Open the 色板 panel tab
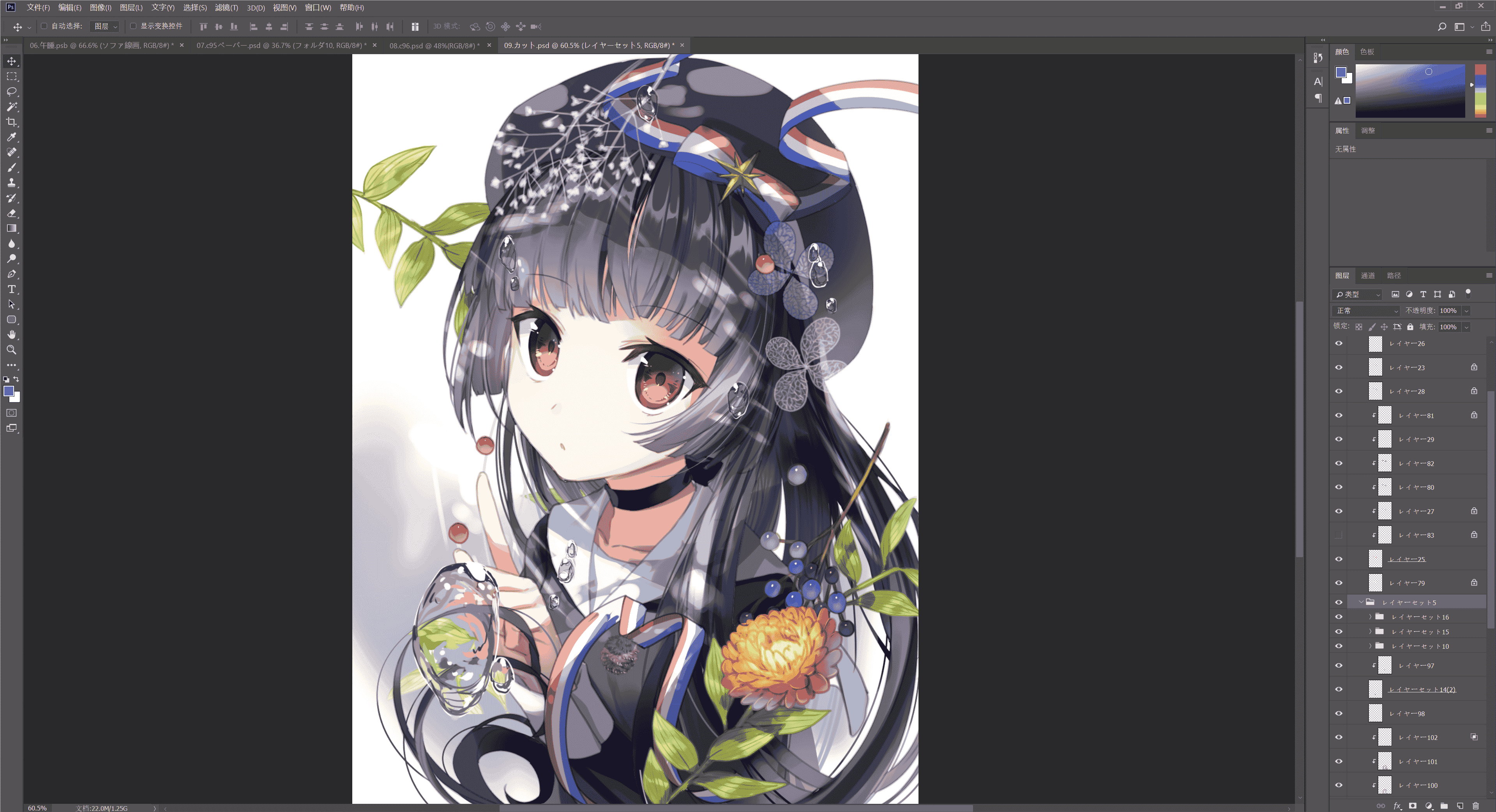Screen dimensions: 1496x812 click(x=1367, y=52)
